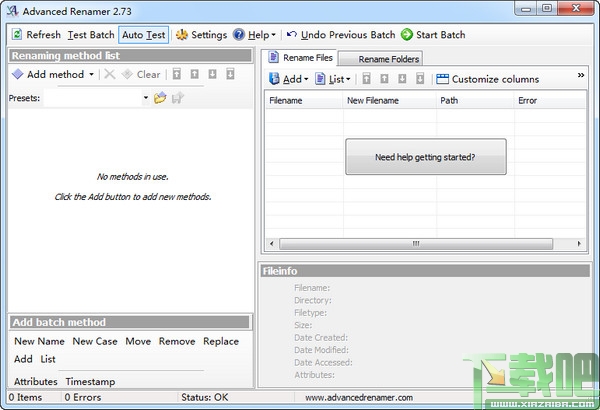Move file to bottom in file list

pyautogui.click(x=420, y=78)
